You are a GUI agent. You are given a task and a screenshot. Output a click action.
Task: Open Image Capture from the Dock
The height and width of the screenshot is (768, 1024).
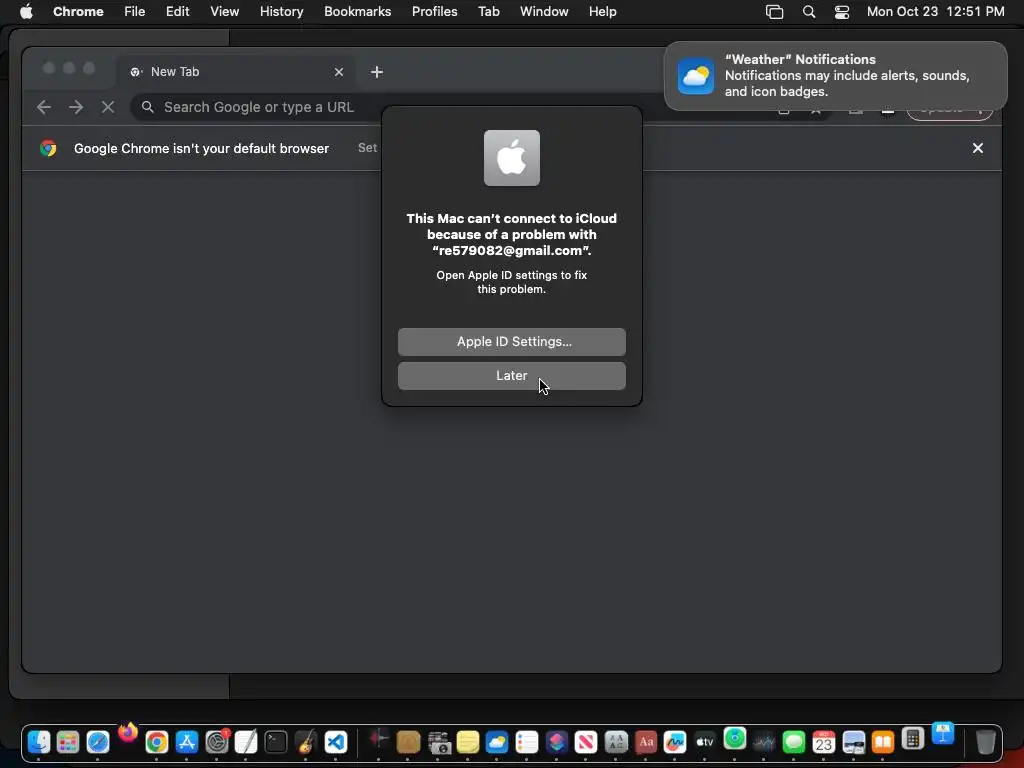coord(438,742)
